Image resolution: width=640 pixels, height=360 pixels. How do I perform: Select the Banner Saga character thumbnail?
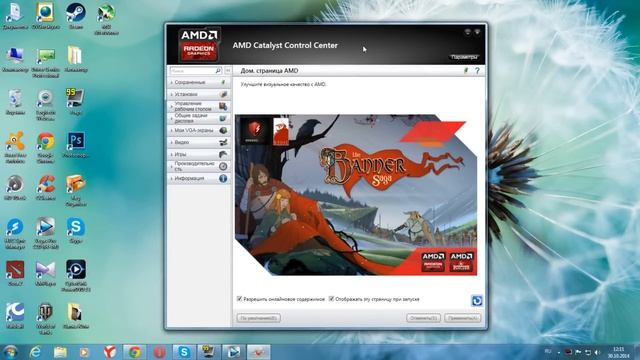tap(281, 131)
